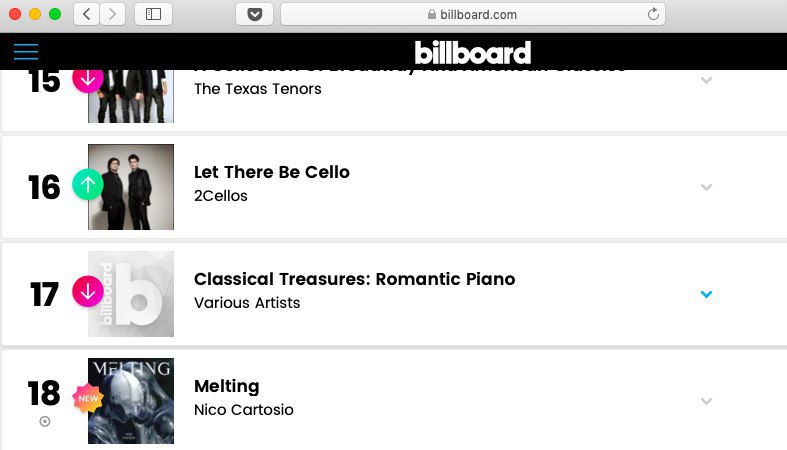Select the Let There Be Cello title
Viewport: 787px width, 450px height.
(x=272, y=172)
